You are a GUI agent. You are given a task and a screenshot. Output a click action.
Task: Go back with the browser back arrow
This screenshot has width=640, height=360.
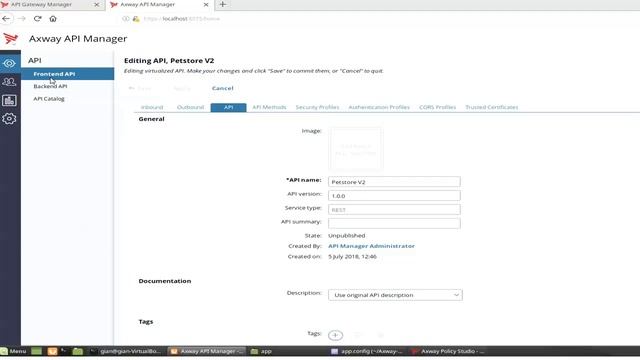click(6, 19)
